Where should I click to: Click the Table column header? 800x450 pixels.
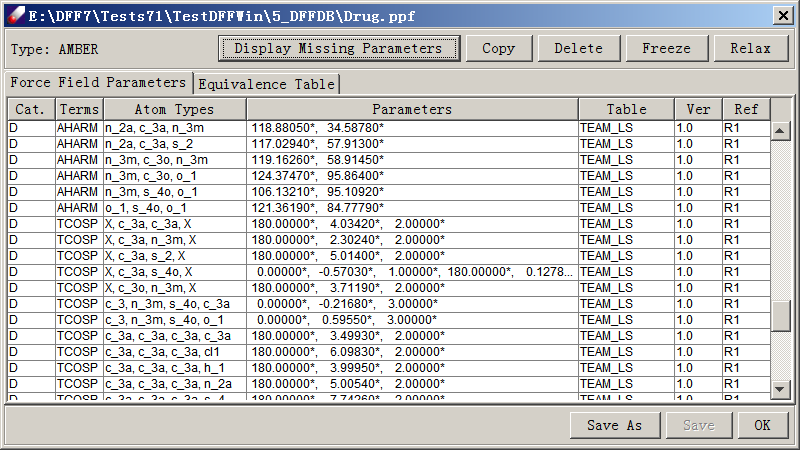[627, 110]
